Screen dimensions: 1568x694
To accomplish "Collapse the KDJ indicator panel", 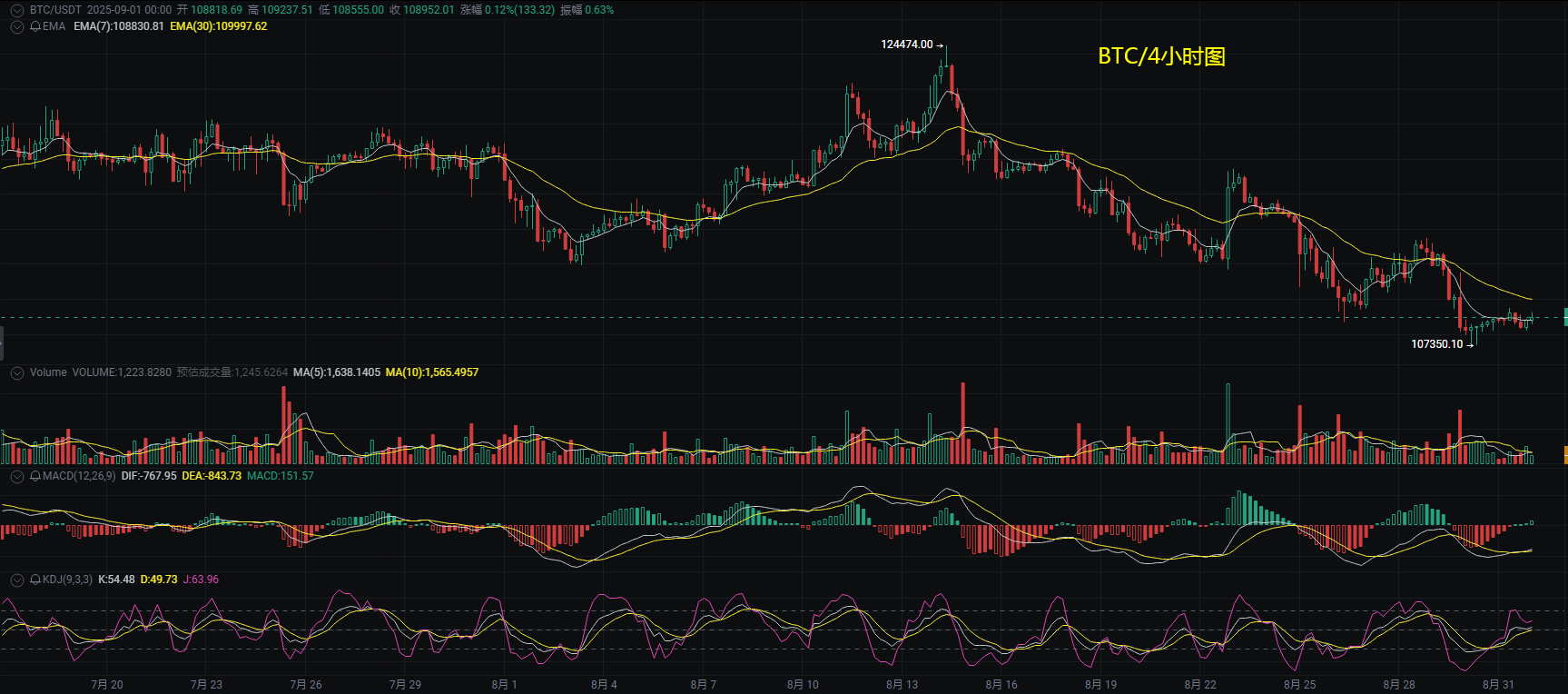I will pos(16,580).
